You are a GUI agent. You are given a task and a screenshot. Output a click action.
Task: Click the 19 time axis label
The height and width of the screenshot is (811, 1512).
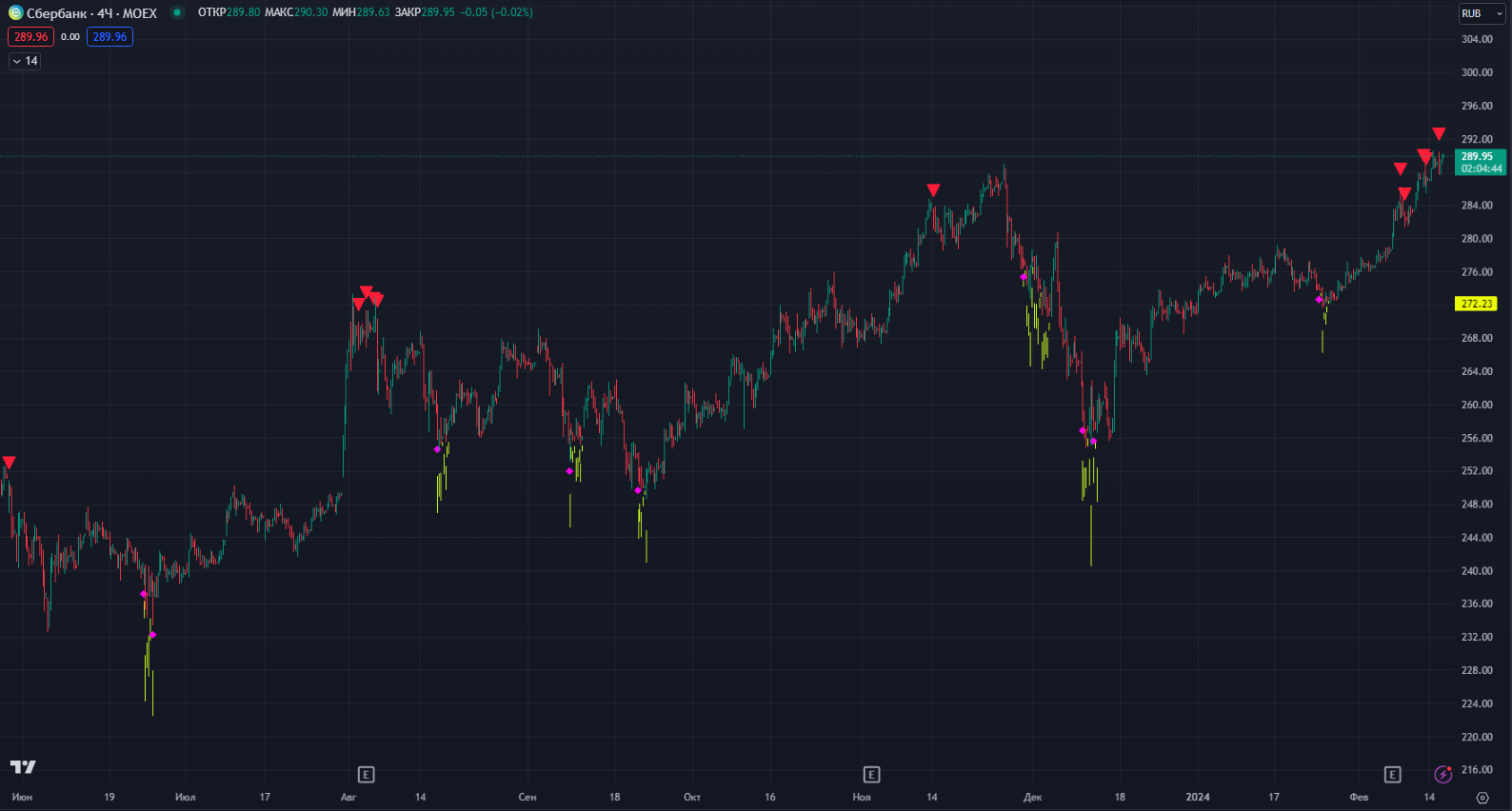click(109, 797)
